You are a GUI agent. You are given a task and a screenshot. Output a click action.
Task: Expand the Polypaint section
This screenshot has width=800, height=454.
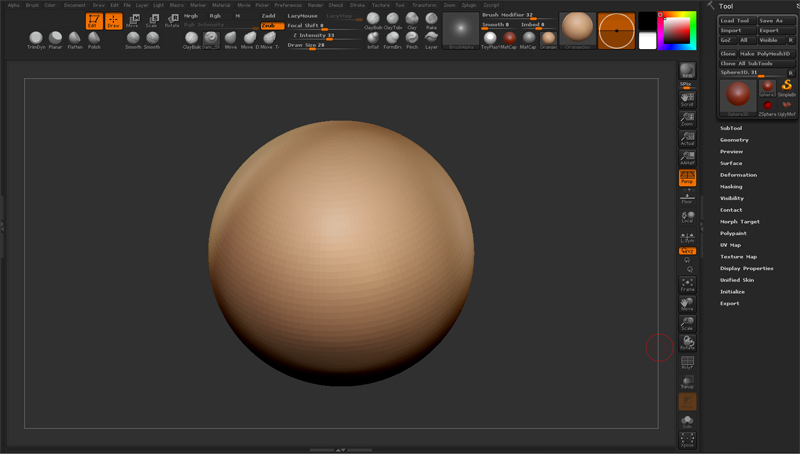pos(733,233)
